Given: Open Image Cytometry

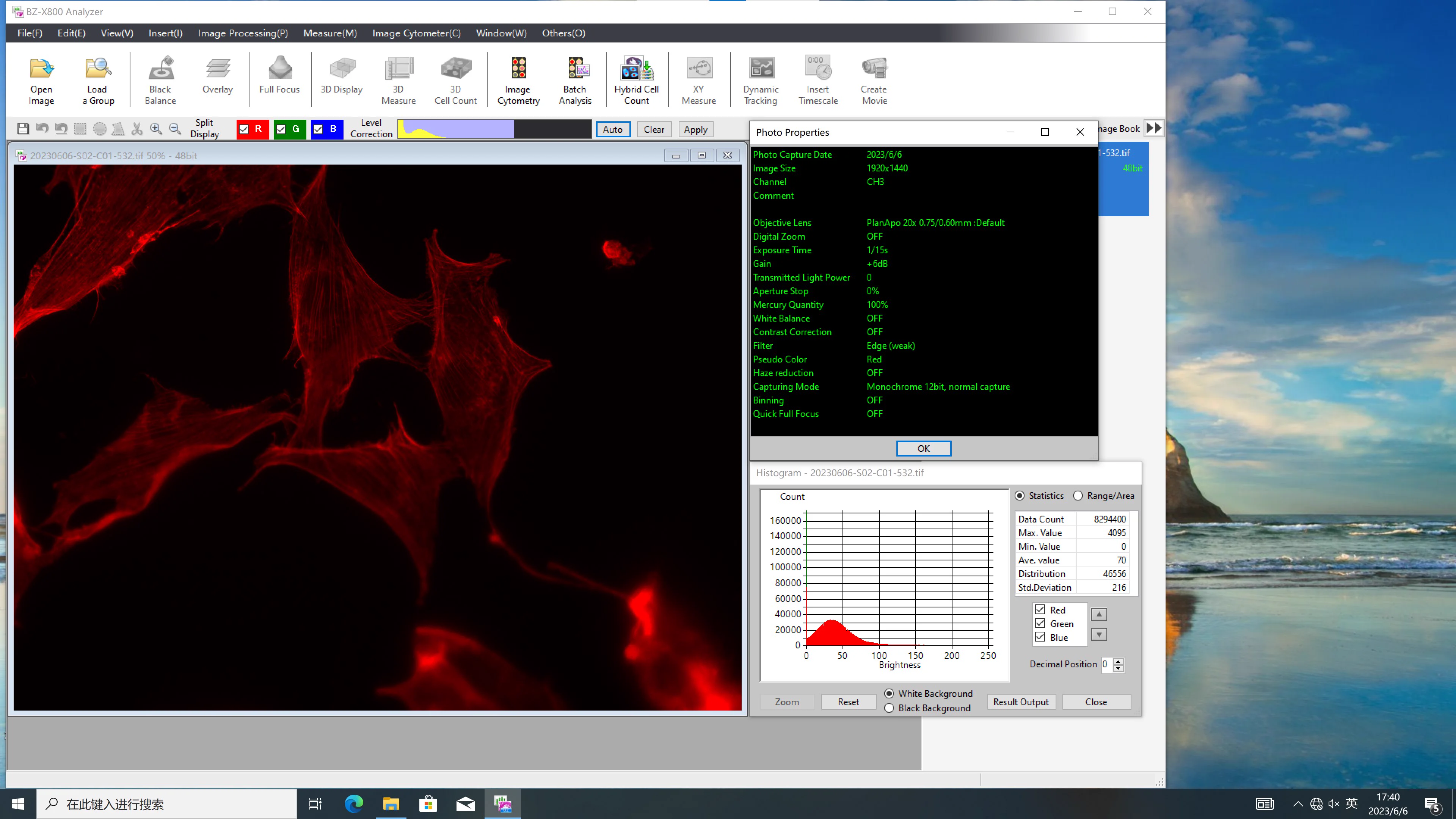Looking at the screenshot, I should coord(518,81).
